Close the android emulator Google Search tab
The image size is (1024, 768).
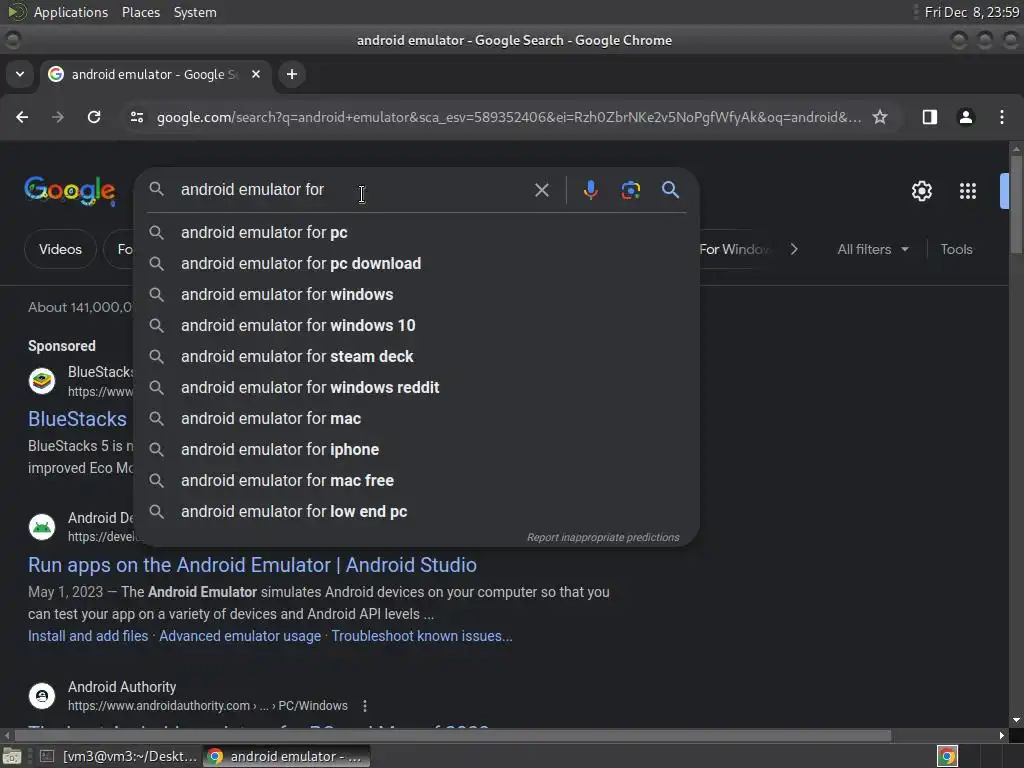coord(256,74)
